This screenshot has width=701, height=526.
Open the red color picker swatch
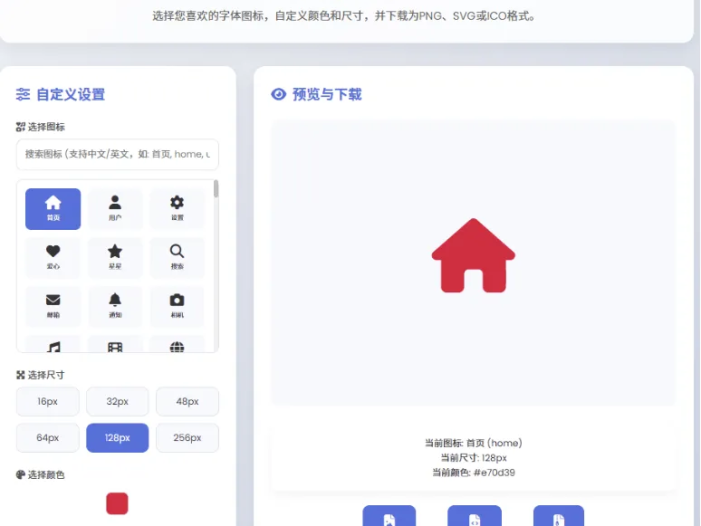click(x=117, y=504)
